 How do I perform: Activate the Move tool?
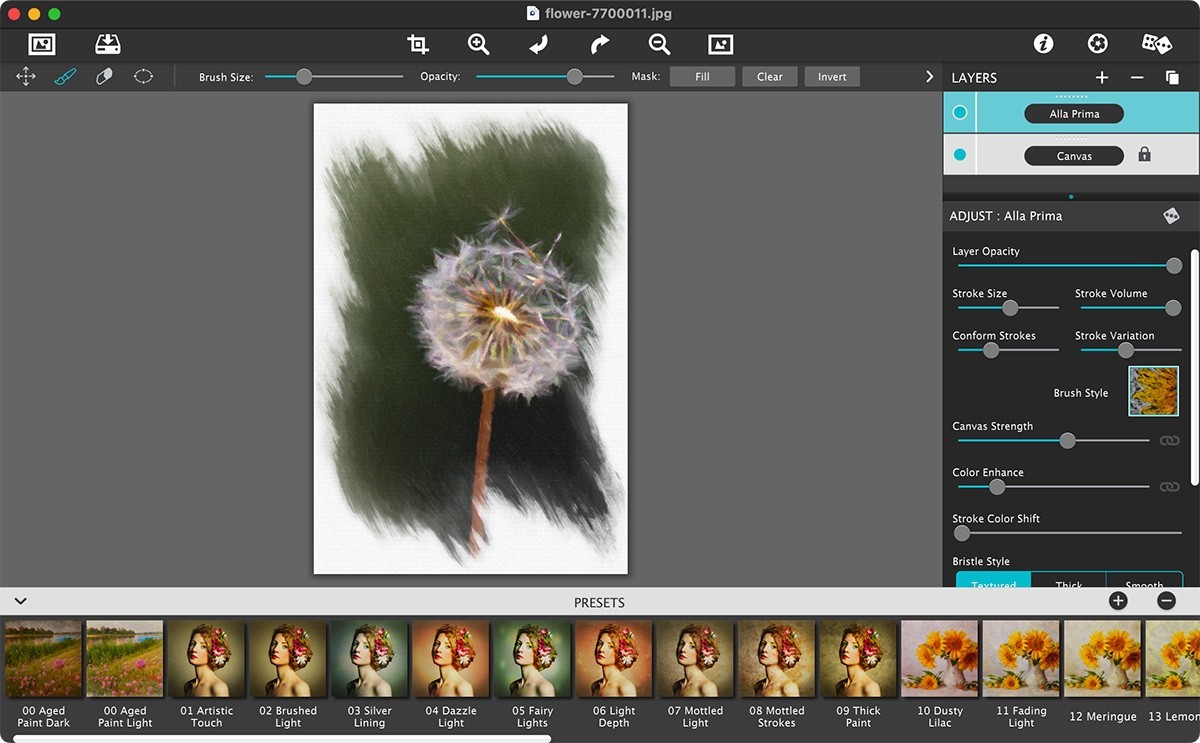25,75
